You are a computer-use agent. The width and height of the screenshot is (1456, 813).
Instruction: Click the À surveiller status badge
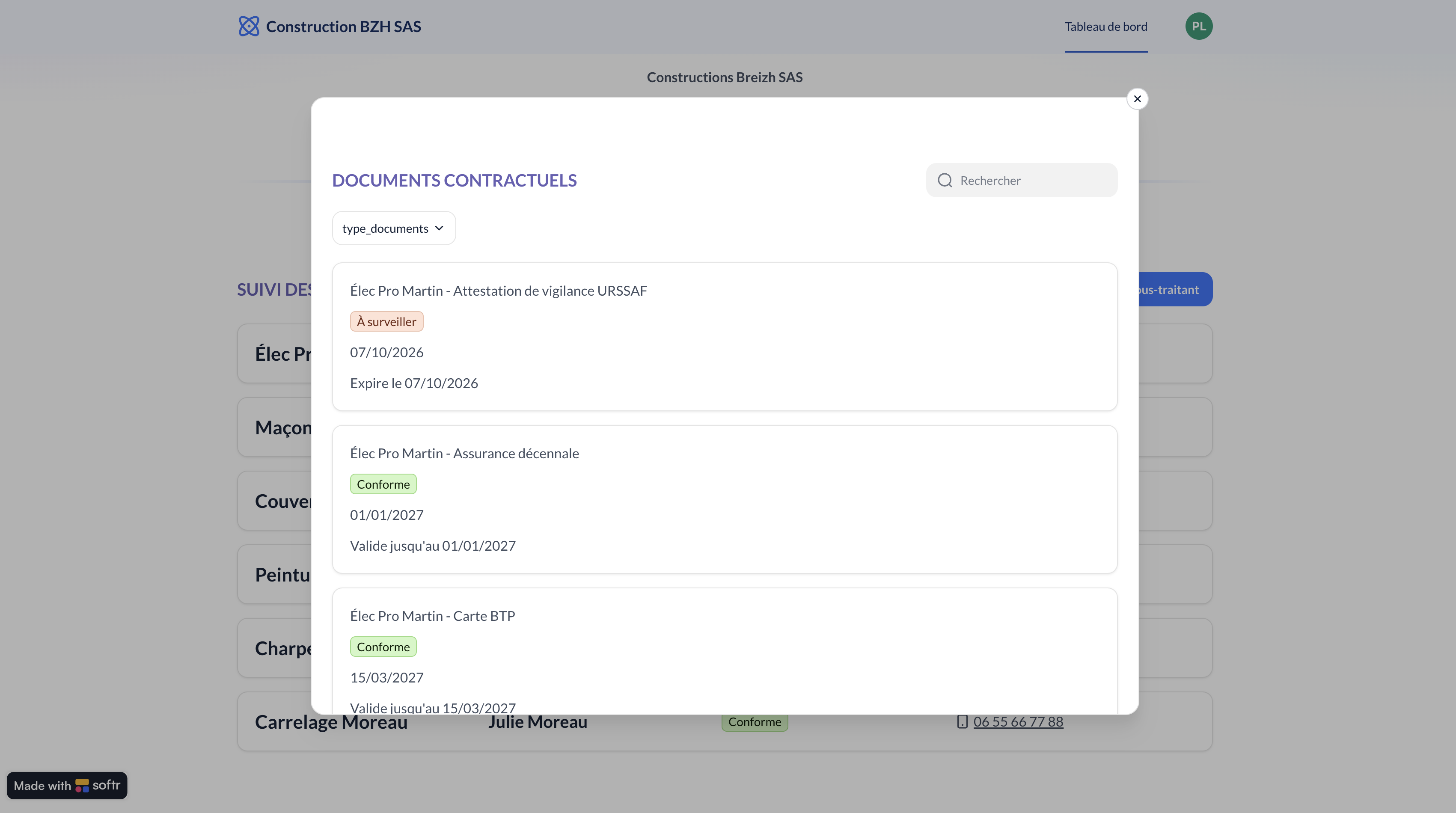[x=386, y=321]
